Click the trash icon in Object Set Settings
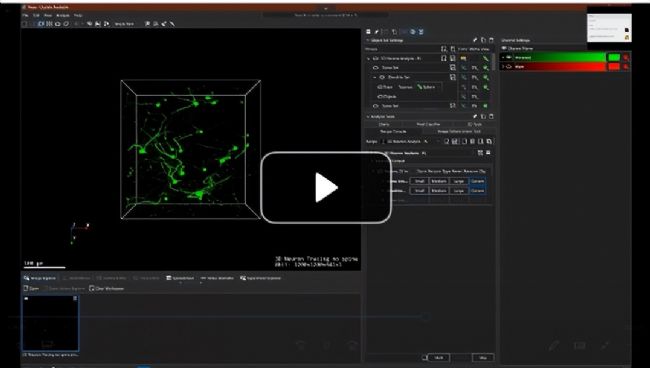650x368 pixels. (491, 40)
